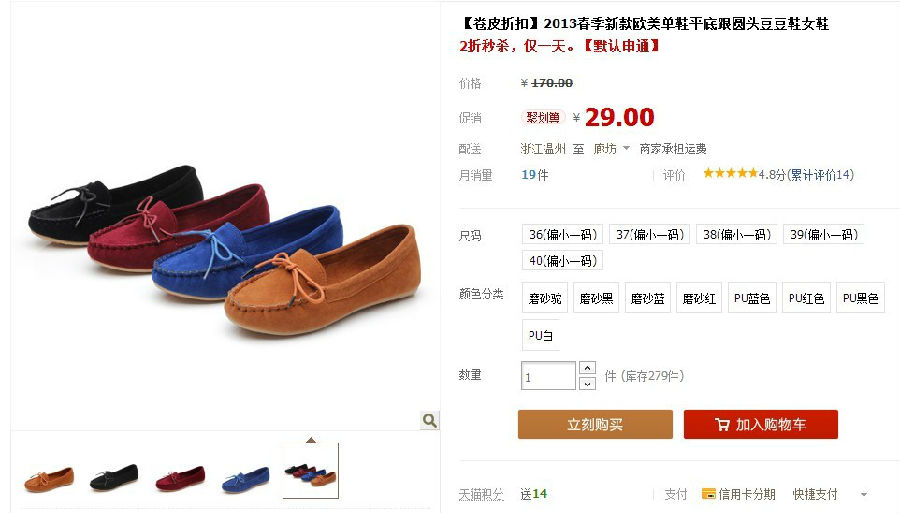Viewport: 900px width, 513px height.
Task: Pick the 磨砂驼 color option
Action: (545, 298)
